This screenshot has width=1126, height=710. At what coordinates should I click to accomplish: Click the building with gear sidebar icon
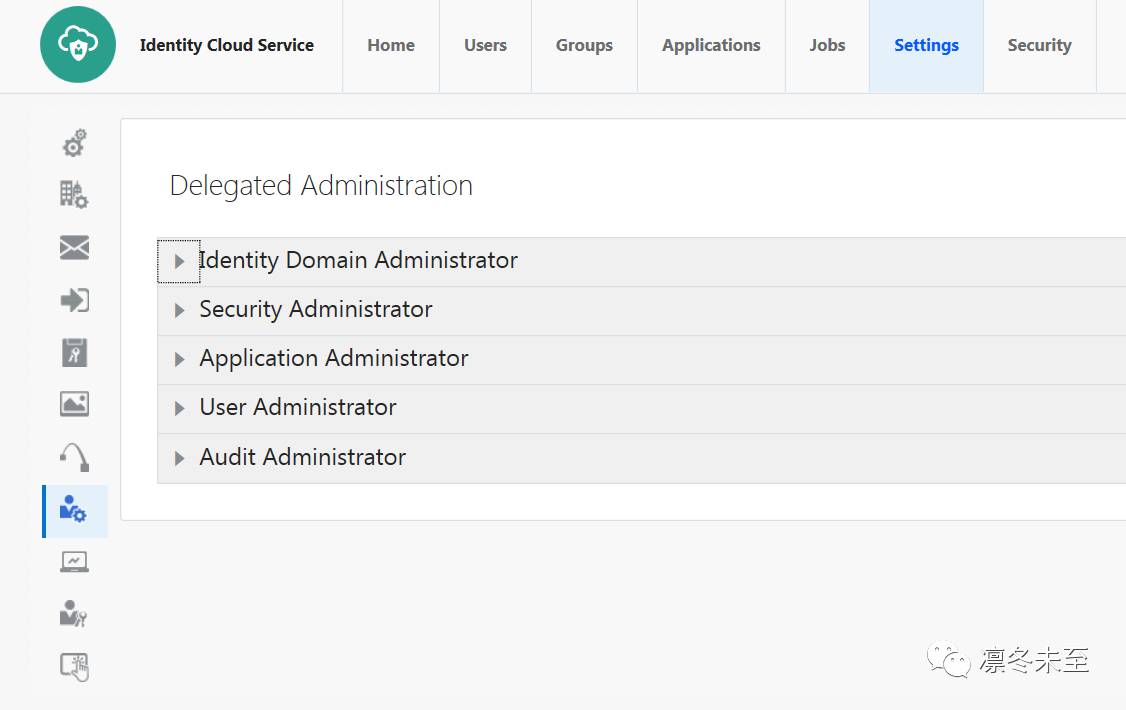74,194
